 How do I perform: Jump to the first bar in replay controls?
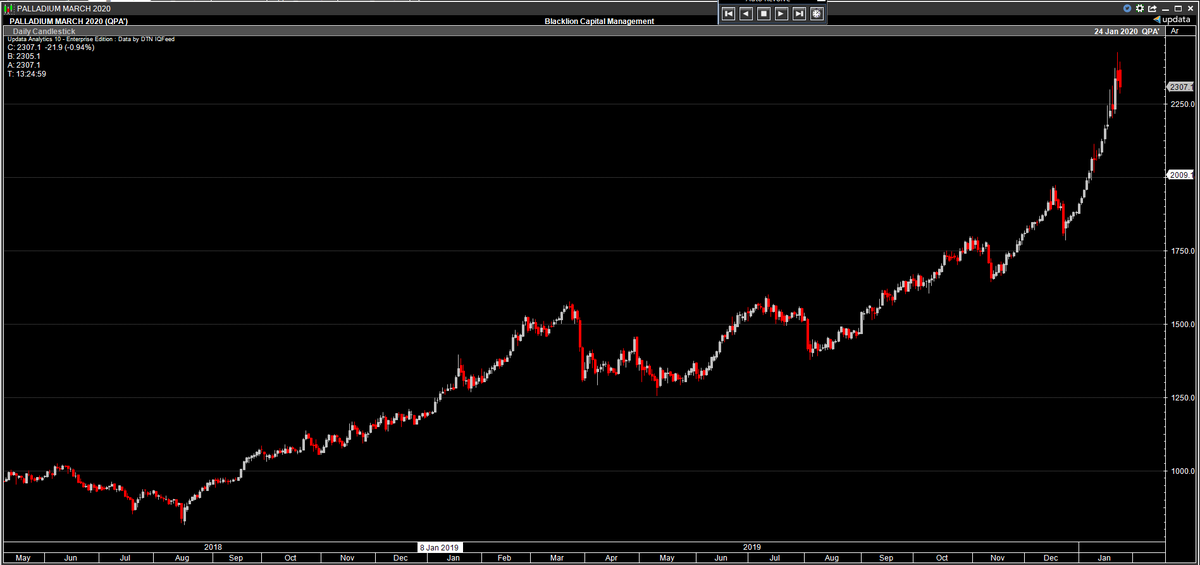point(729,13)
